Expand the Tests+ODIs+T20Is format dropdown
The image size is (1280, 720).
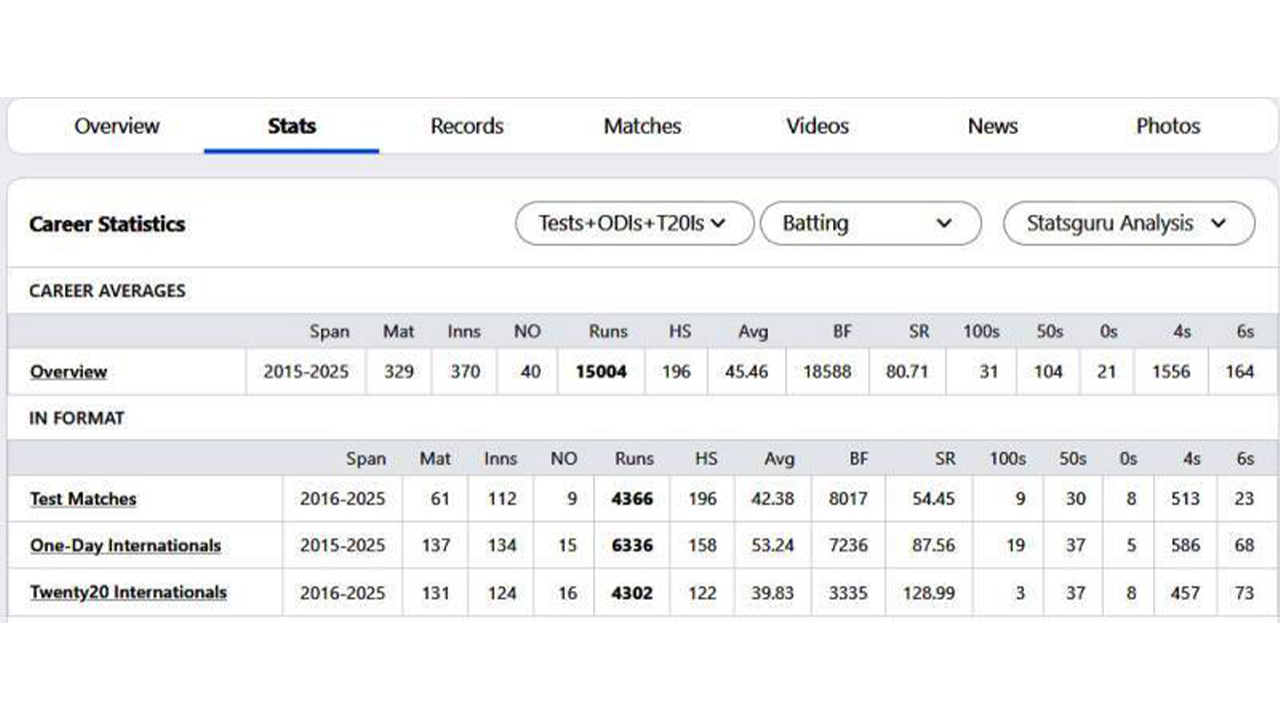[633, 223]
